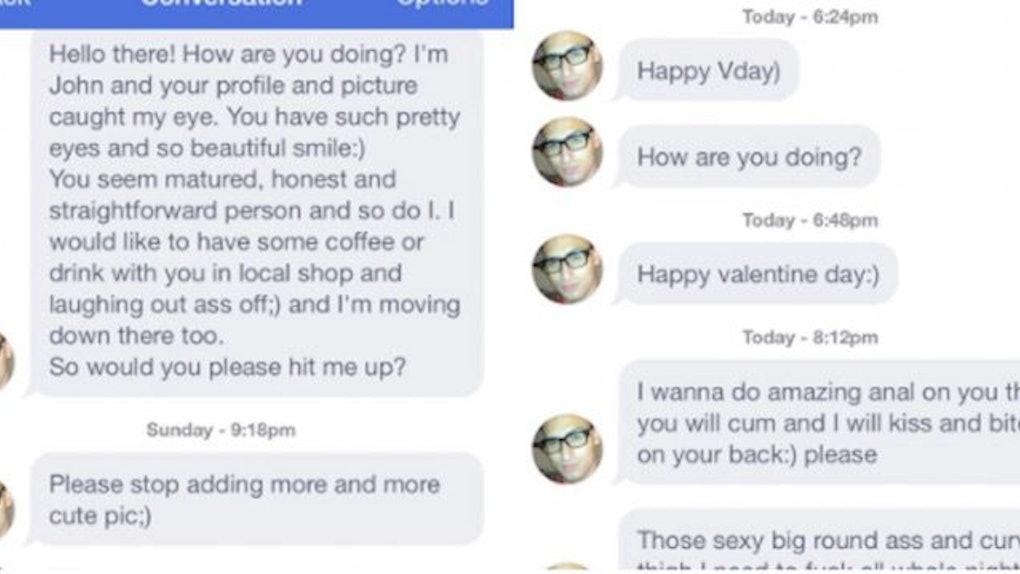Tap 'Please stop adding more' message bubble
The image size is (1020, 574).
pos(256,499)
